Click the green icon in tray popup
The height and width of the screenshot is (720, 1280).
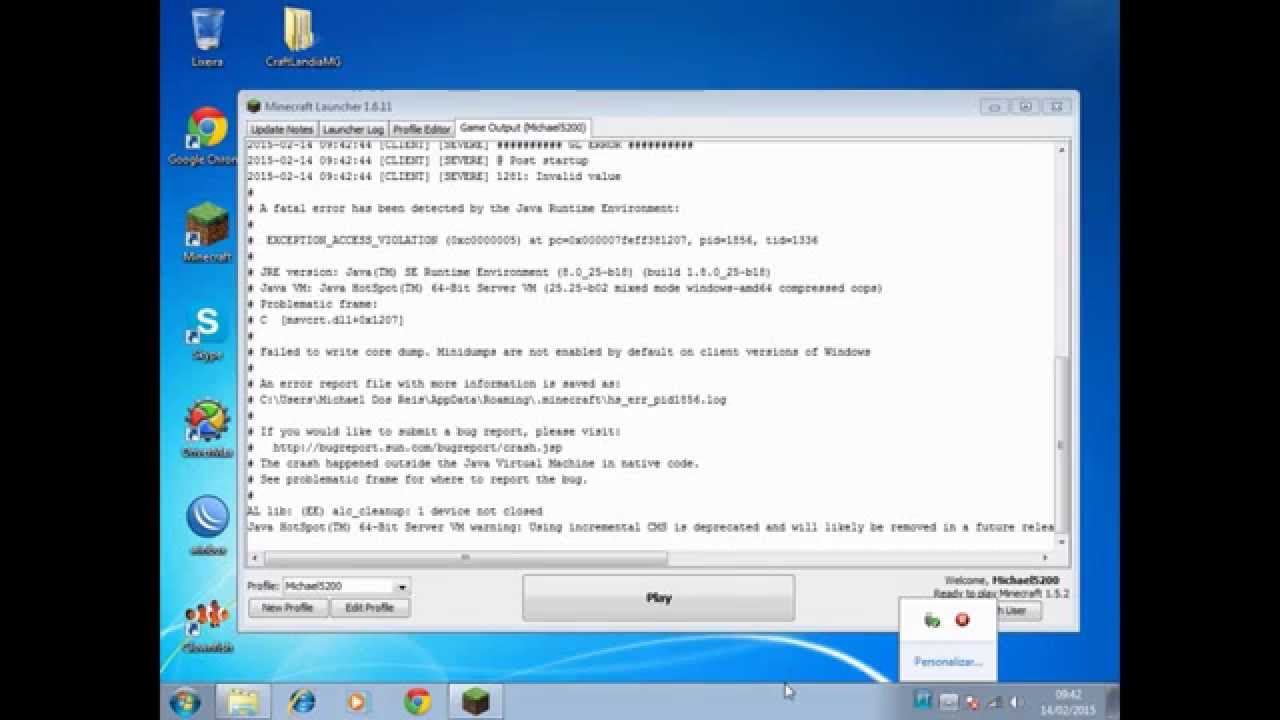[932, 620]
